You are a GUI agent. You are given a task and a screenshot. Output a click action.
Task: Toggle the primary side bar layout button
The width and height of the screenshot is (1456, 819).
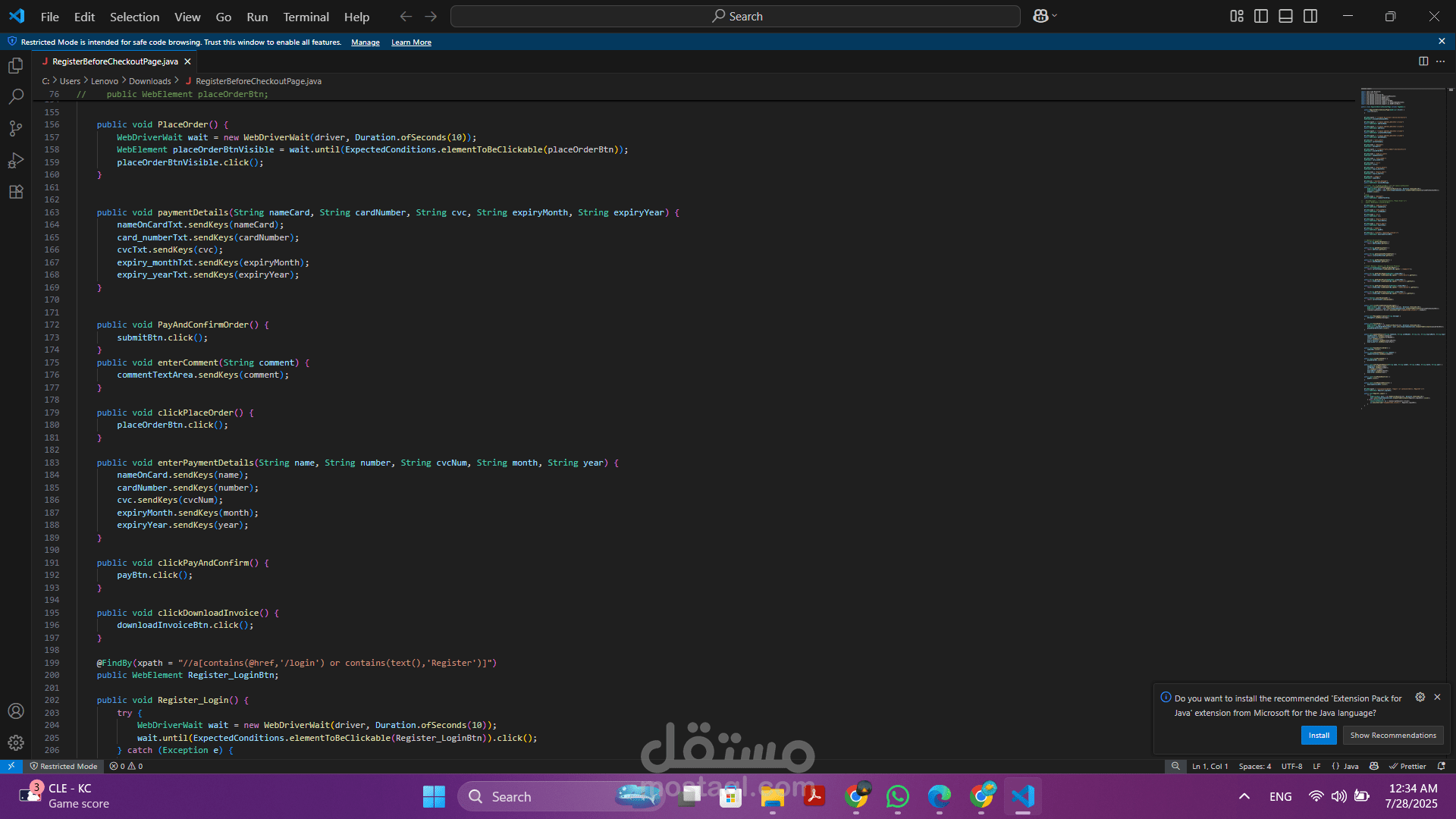[x=1261, y=16]
